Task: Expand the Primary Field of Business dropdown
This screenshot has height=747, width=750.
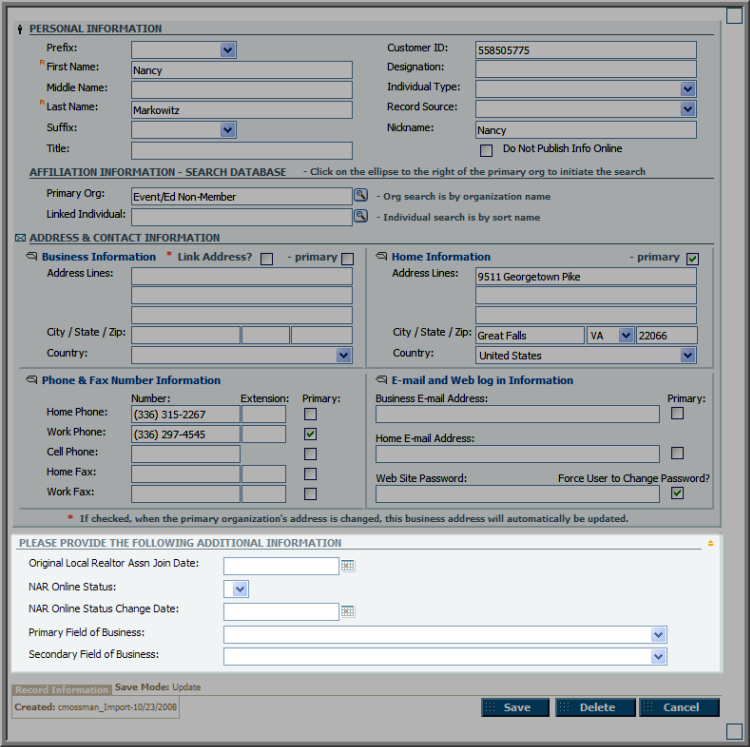Action: 445,635
